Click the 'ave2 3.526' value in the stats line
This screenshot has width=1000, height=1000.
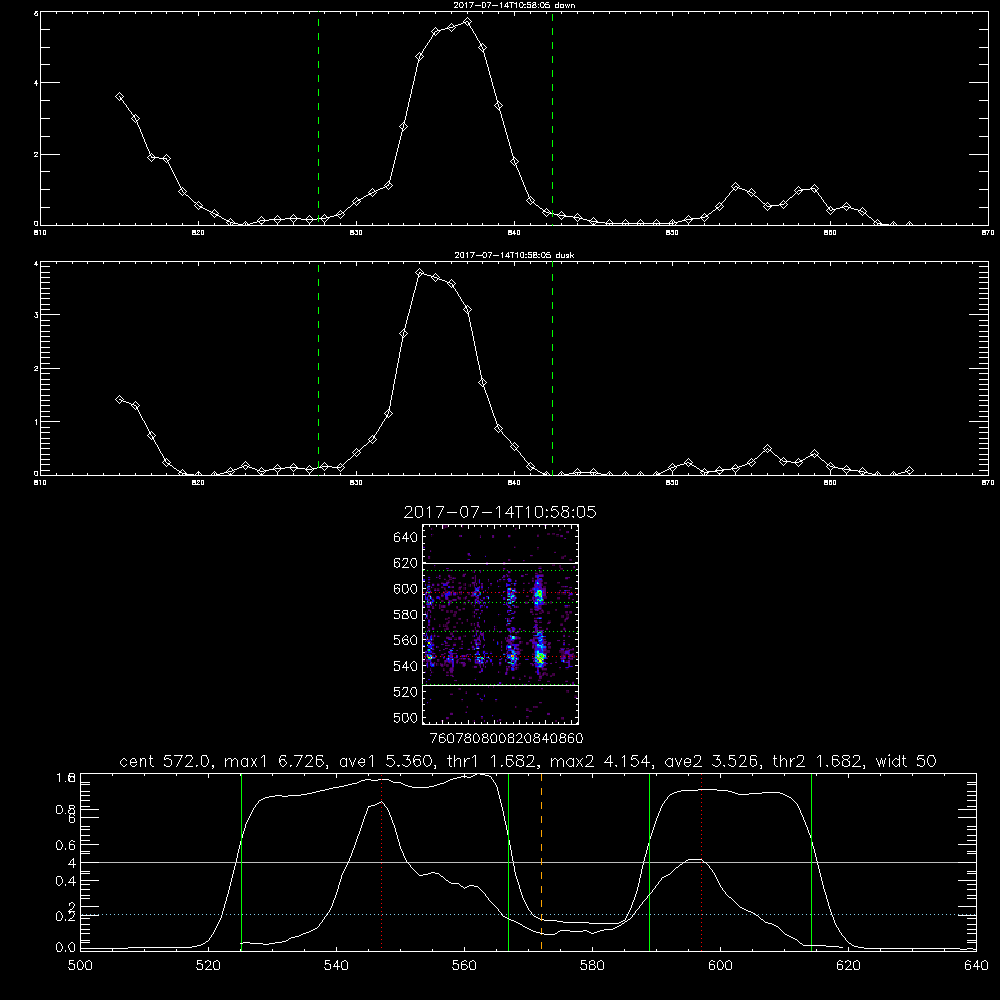[x=711, y=761]
